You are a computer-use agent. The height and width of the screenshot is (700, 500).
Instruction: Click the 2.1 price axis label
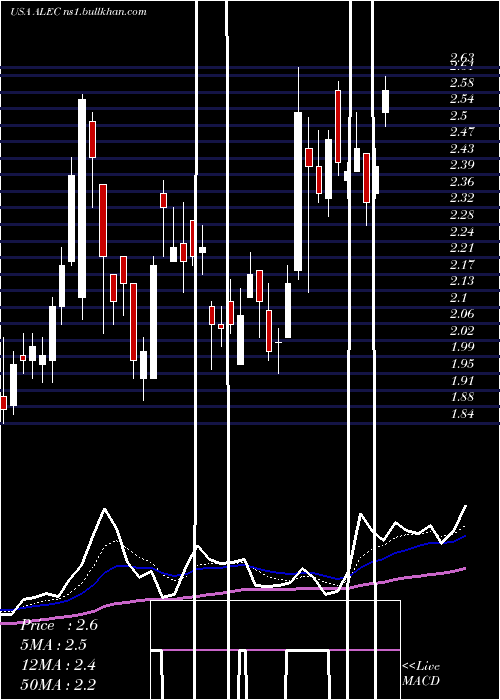tap(458, 297)
